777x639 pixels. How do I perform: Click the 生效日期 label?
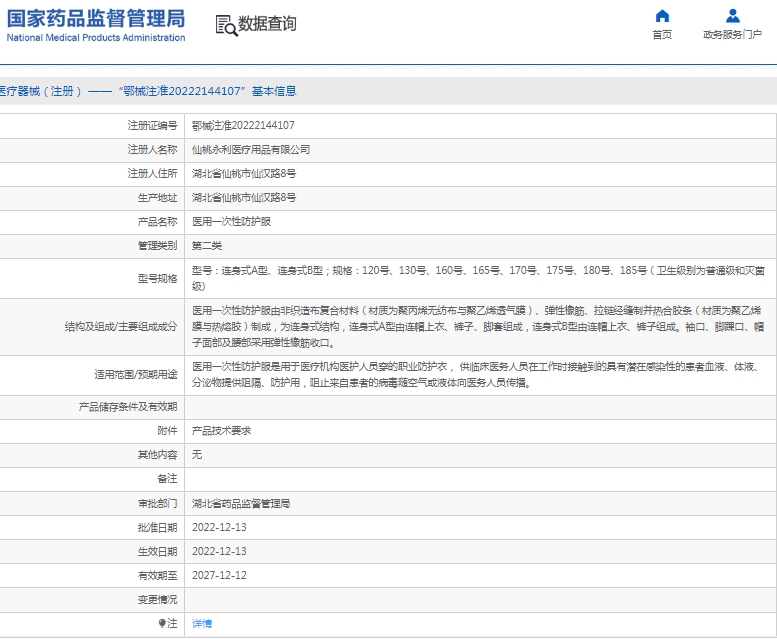coord(157,551)
